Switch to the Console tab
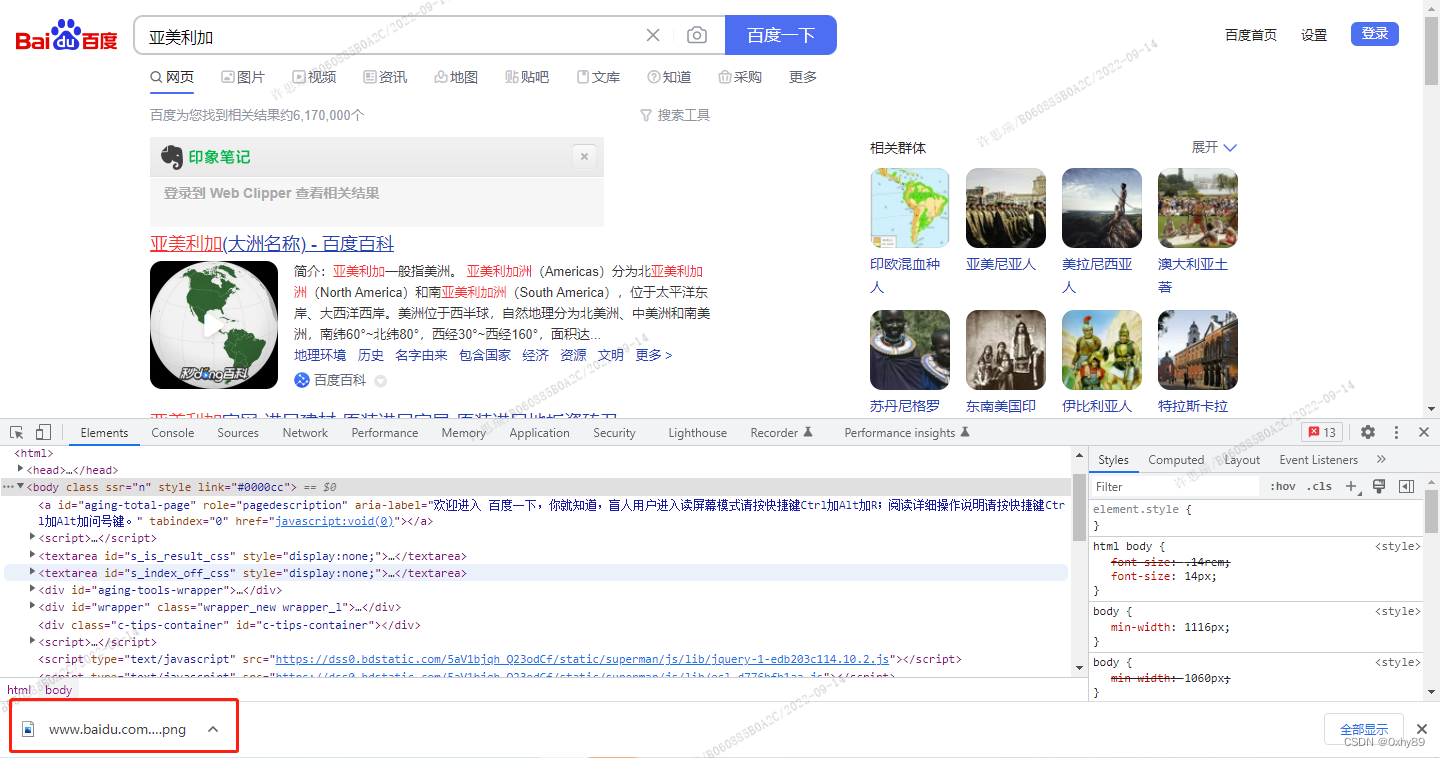Screen dimensions: 1440x758 (x=173, y=433)
